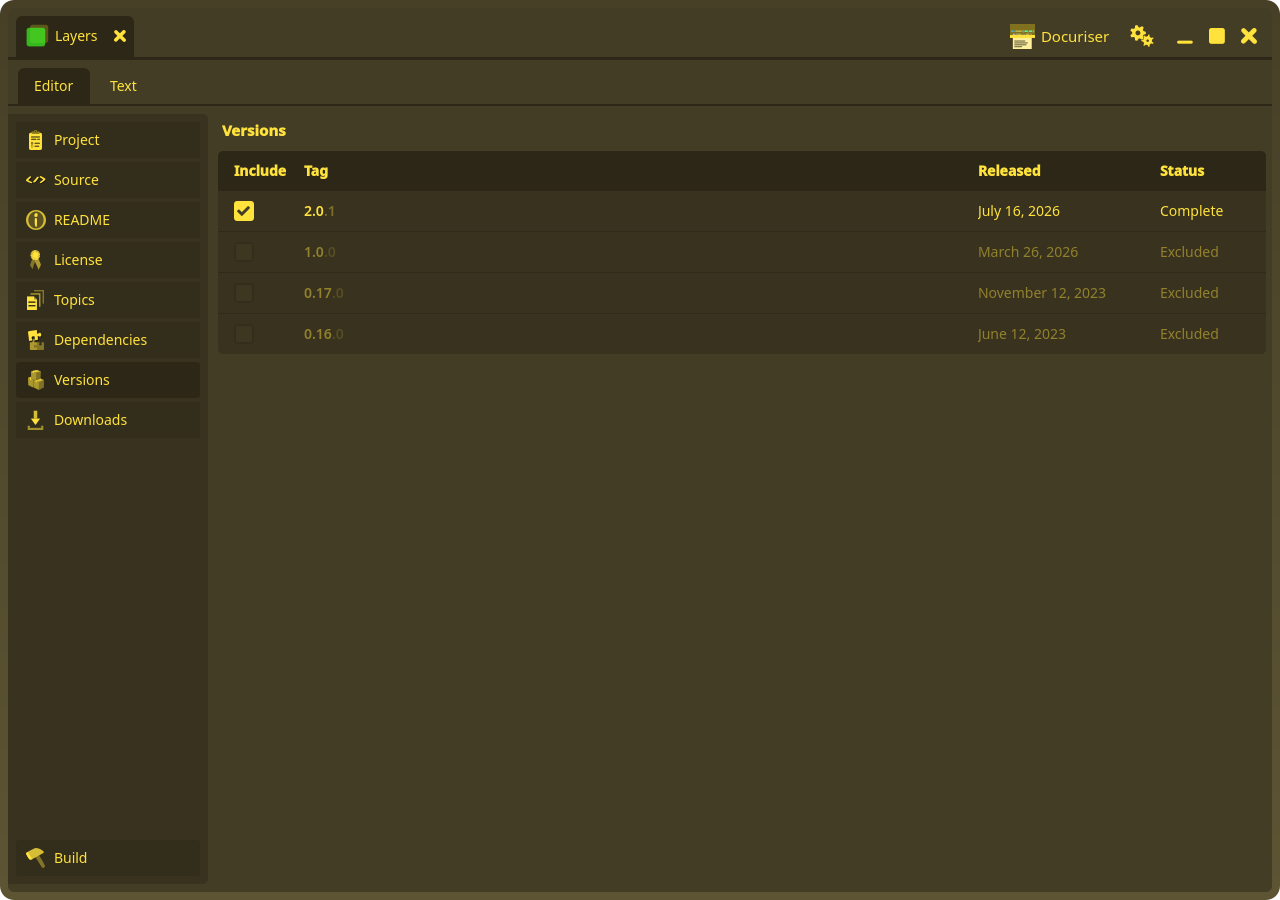Check Include for version 0.16.0
The height and width of the screenshot is (900, 1280).
point(244,334)
